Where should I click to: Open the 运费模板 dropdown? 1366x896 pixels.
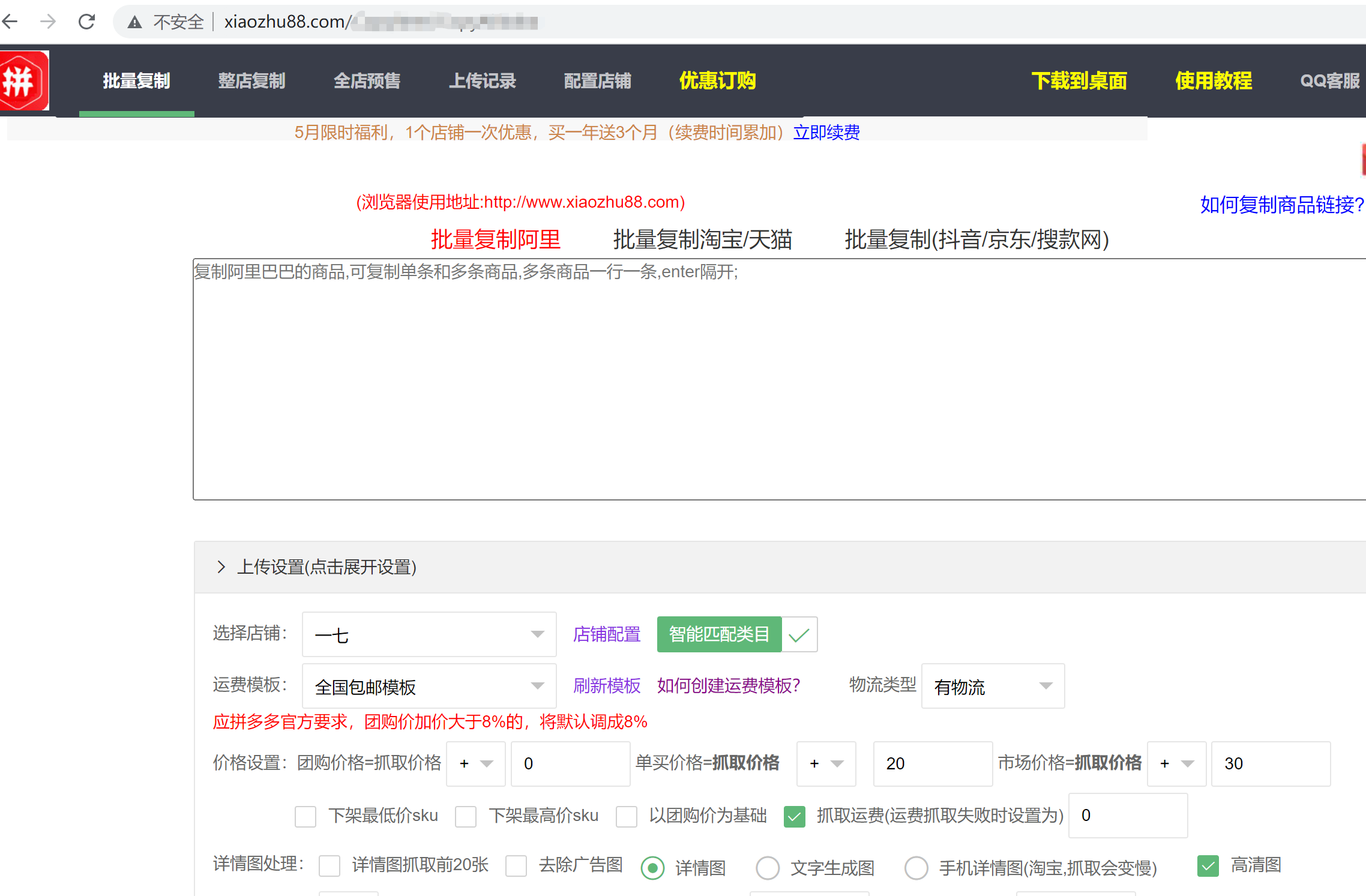[429, 687]
